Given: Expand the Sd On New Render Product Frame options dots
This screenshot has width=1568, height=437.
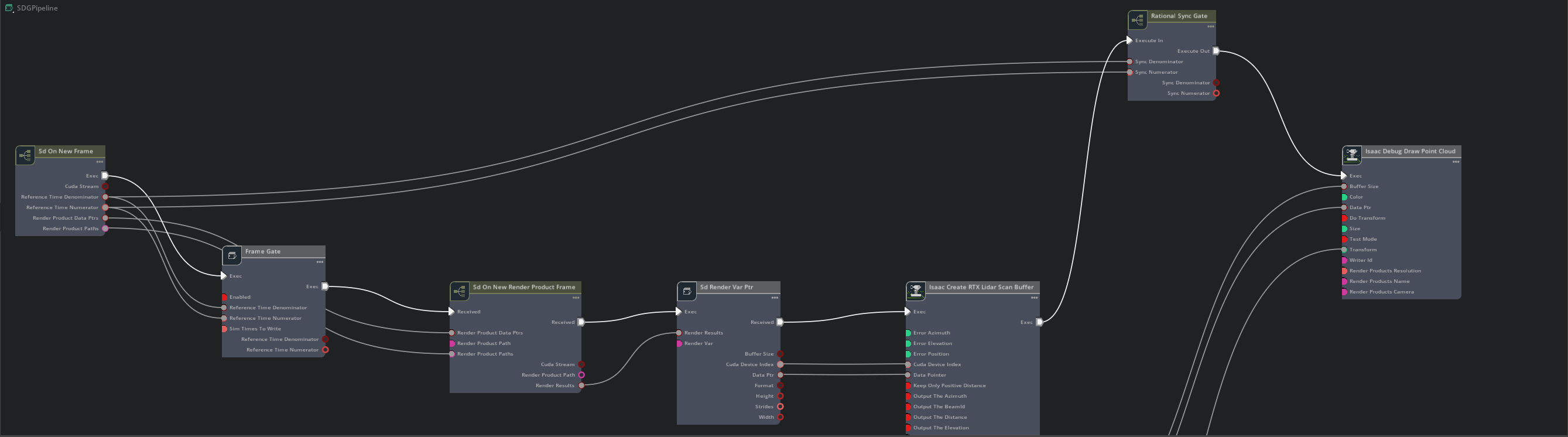Looking at the screenshot, I should pyautogui.click(x=576, y=298).
